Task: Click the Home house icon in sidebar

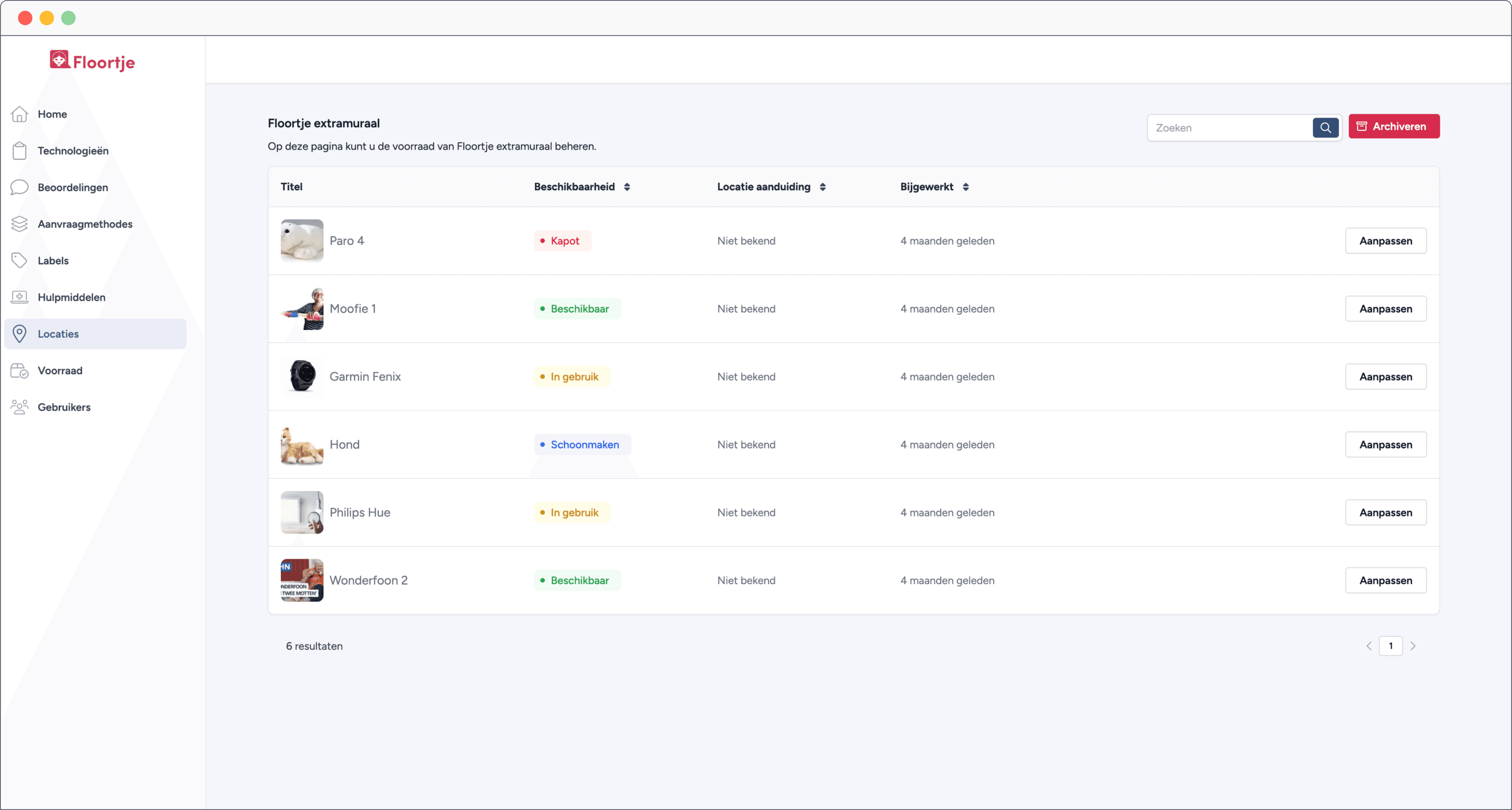Action: click(x=19, y=114)
